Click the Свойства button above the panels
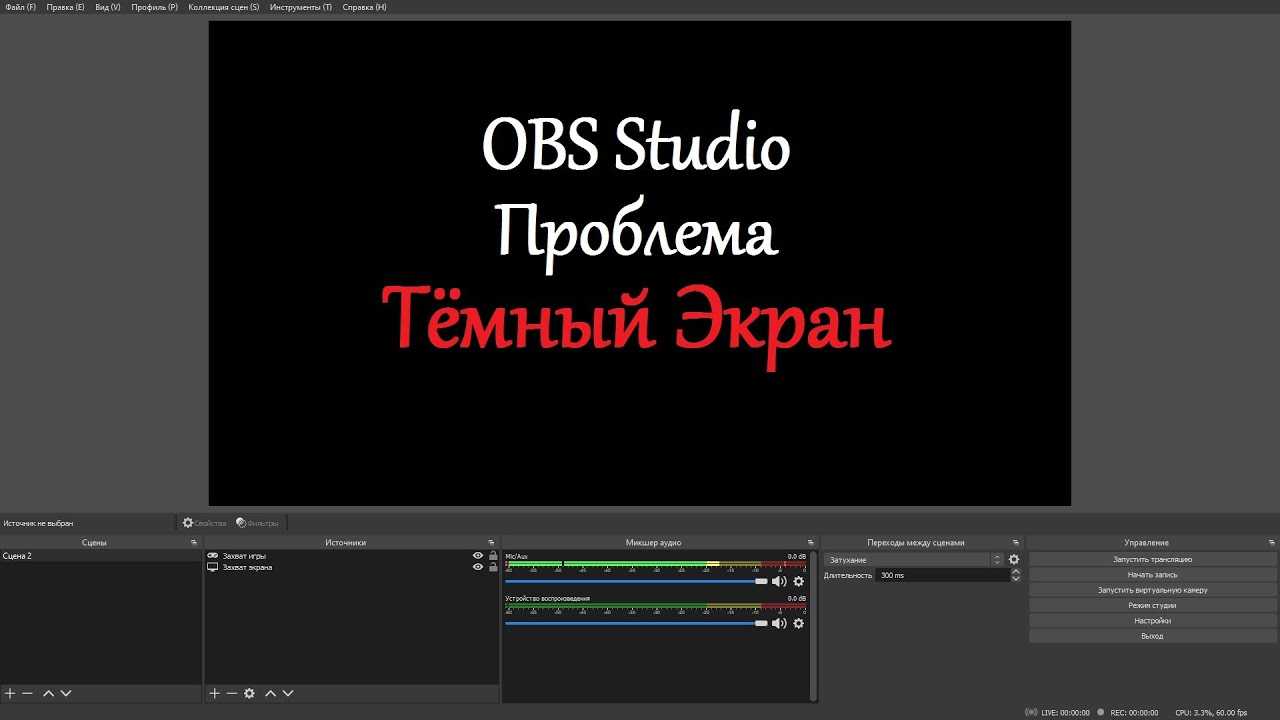This screenshot has height=720, width=1280. [x=204, y=523]
